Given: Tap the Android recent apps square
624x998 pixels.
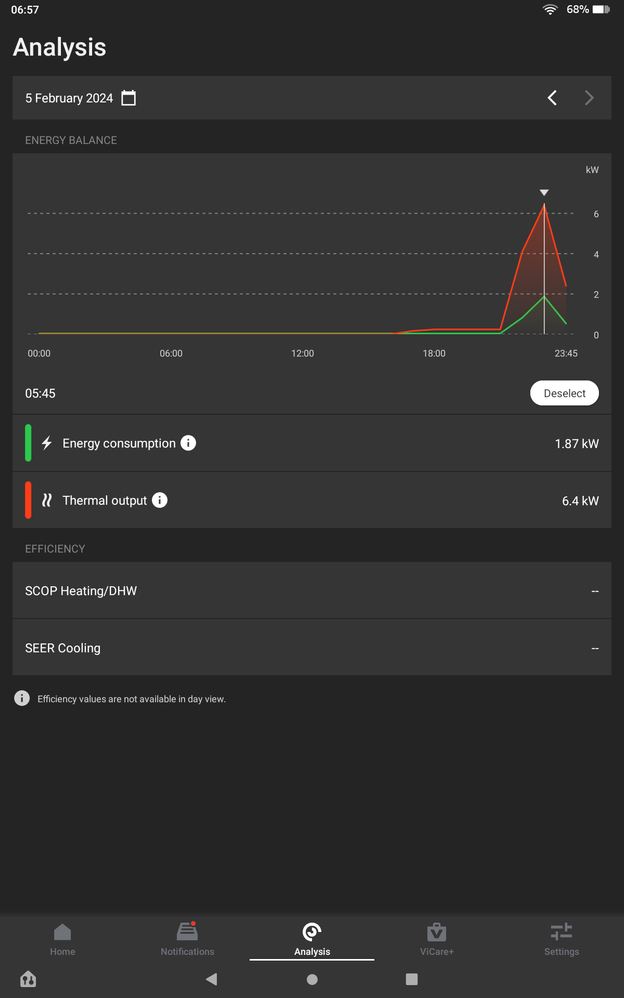Looking at the screenshot, I should pos(412,980).
